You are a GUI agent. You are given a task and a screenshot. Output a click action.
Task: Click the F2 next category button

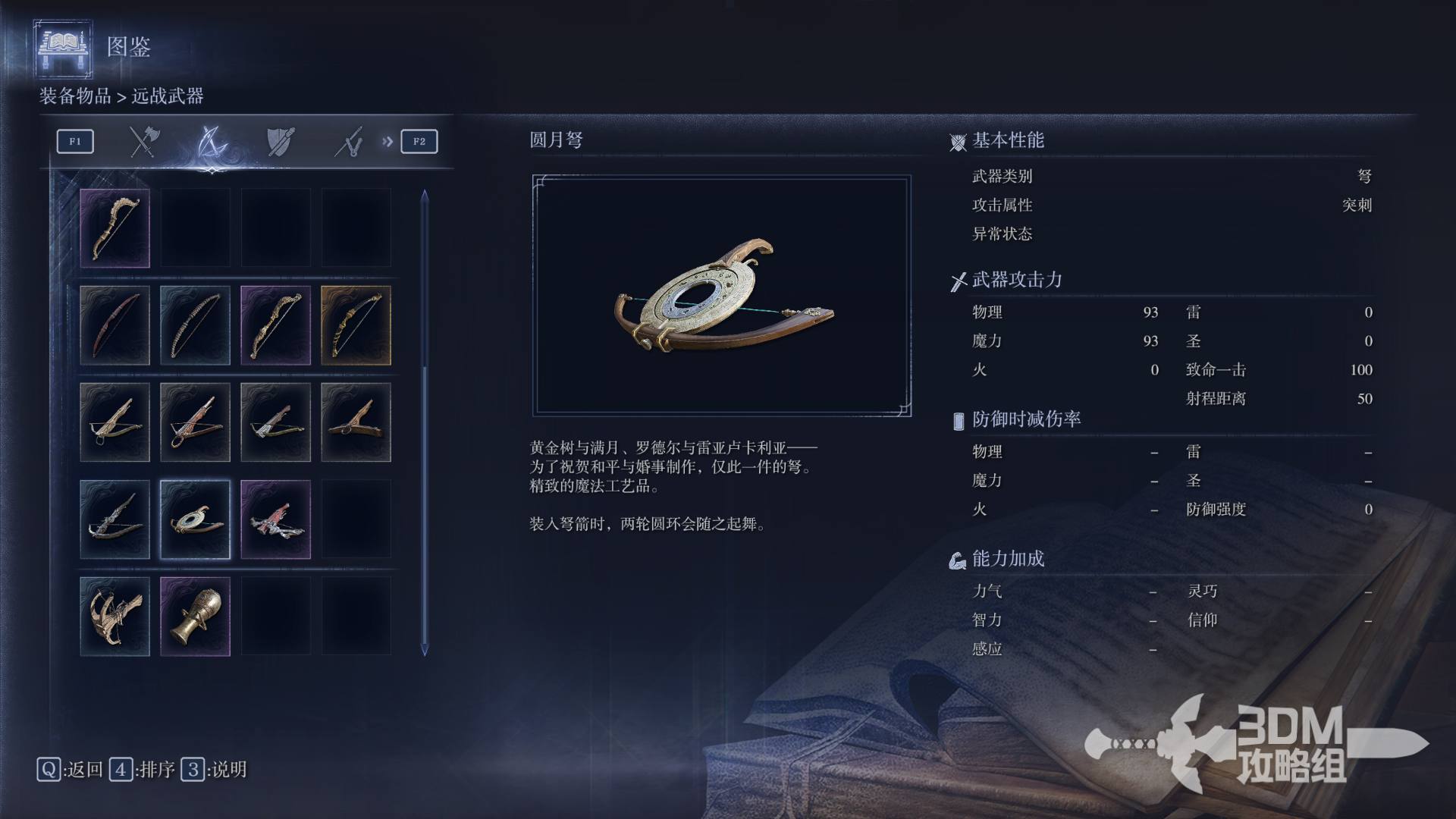tap(419, 142)
